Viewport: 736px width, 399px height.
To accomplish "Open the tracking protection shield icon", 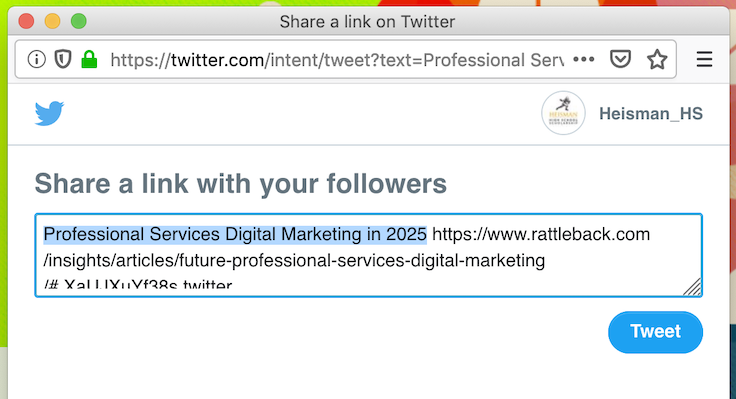I will click(63, 60).
